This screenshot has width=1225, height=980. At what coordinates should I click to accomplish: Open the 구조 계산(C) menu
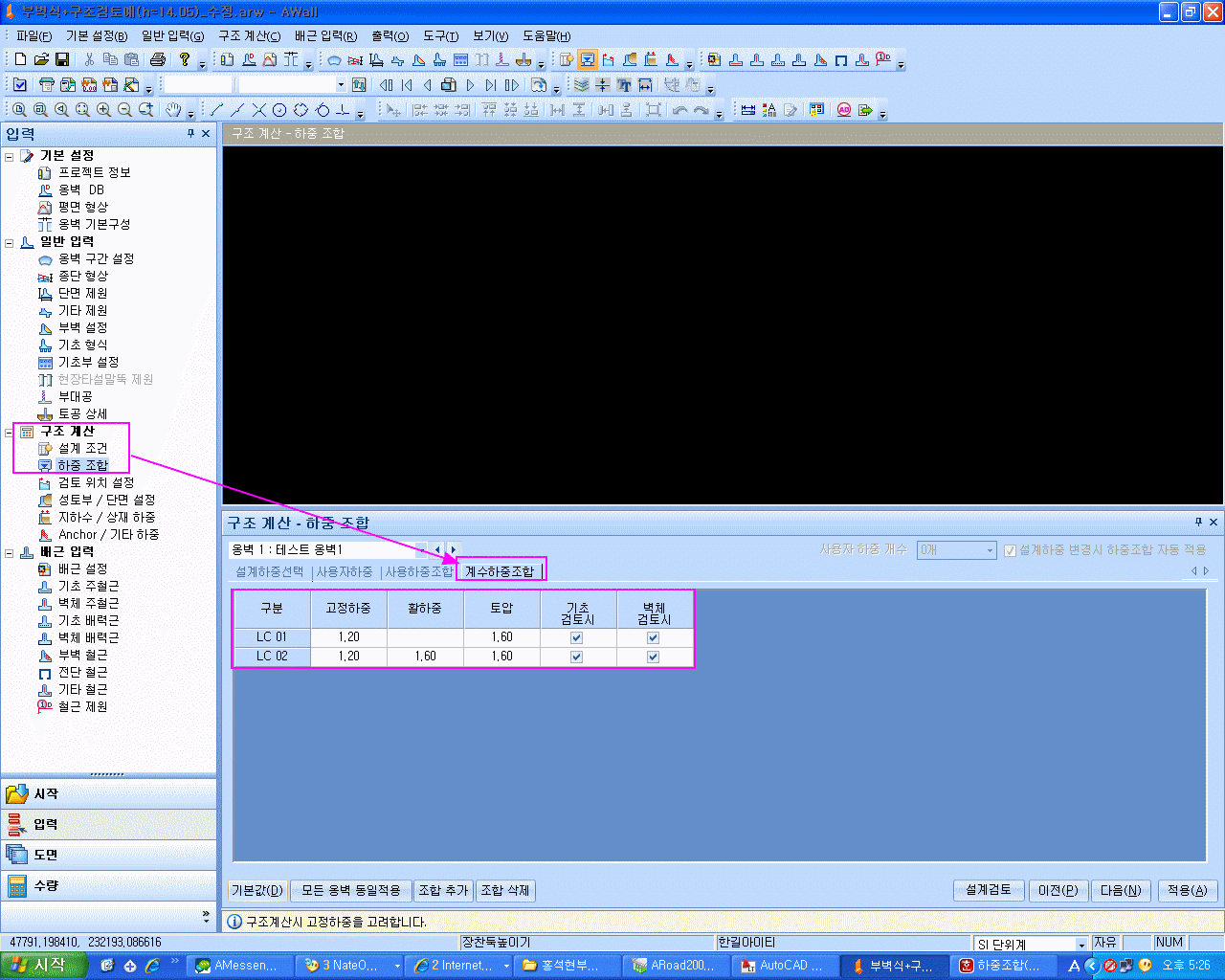tap(249, 35)
